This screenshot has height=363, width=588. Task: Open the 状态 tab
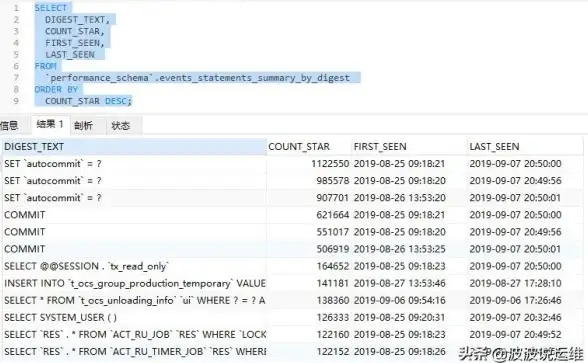[121, 125]
